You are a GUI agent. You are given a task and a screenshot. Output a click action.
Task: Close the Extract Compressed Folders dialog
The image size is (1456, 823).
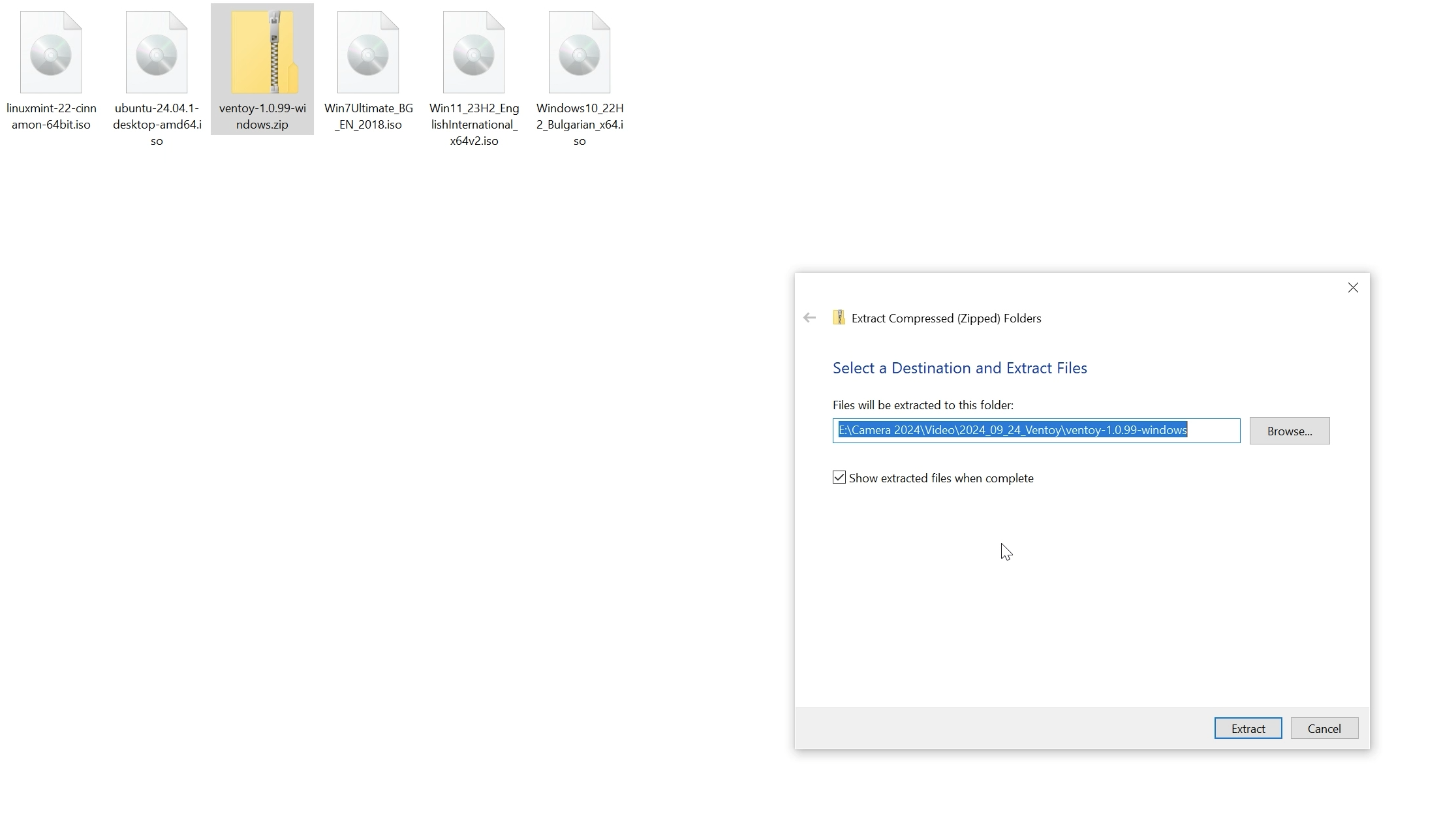(1353, 288)
